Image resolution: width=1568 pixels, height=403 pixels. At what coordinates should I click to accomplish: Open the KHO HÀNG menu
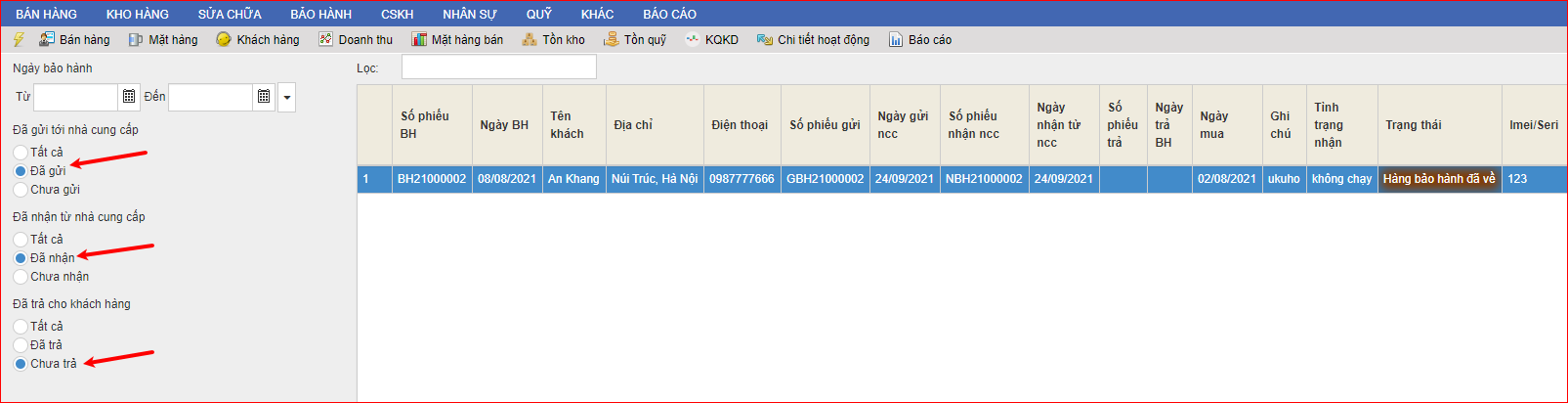pos(138,14)
